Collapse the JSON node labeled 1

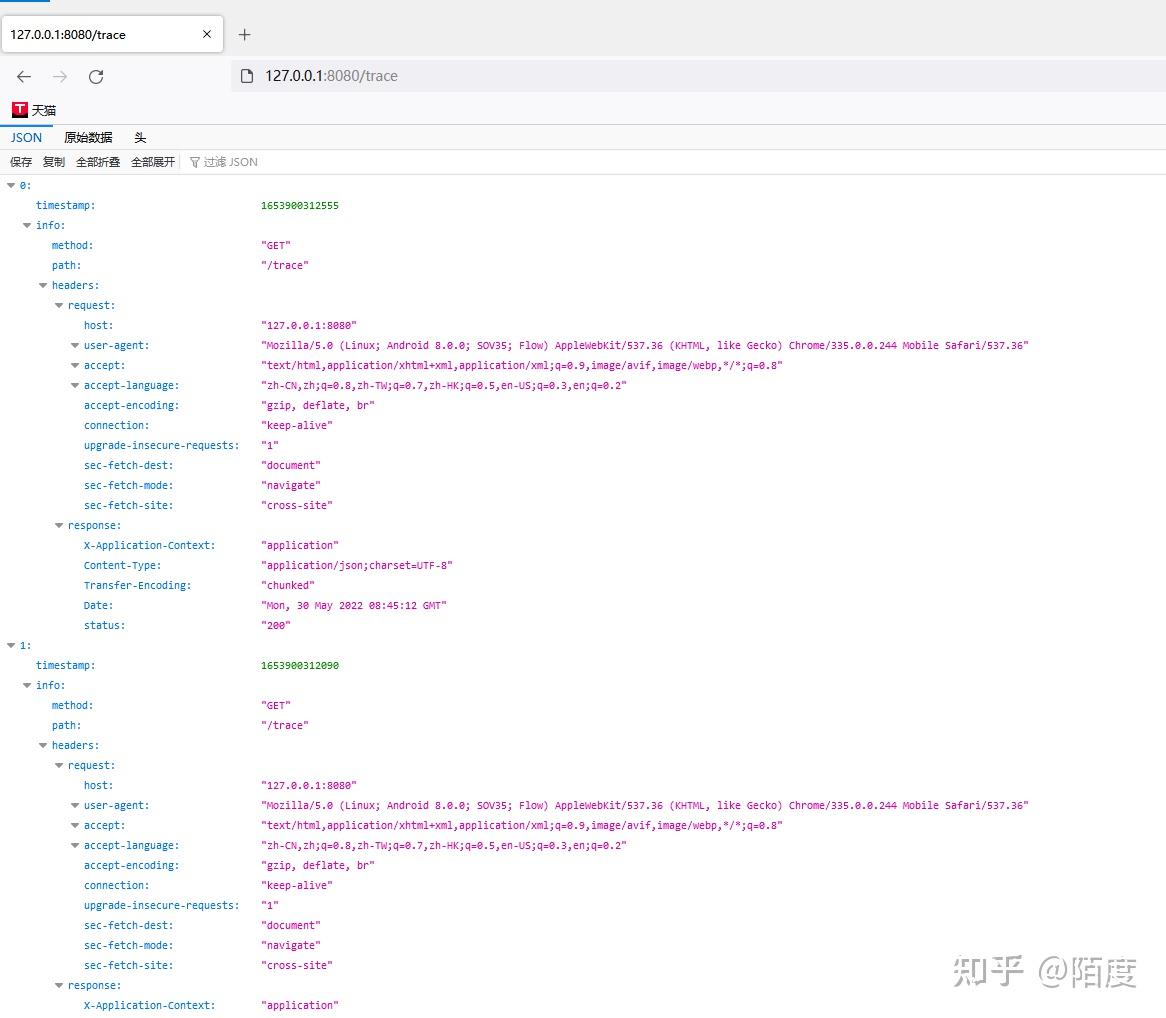[x=9, y=645]
